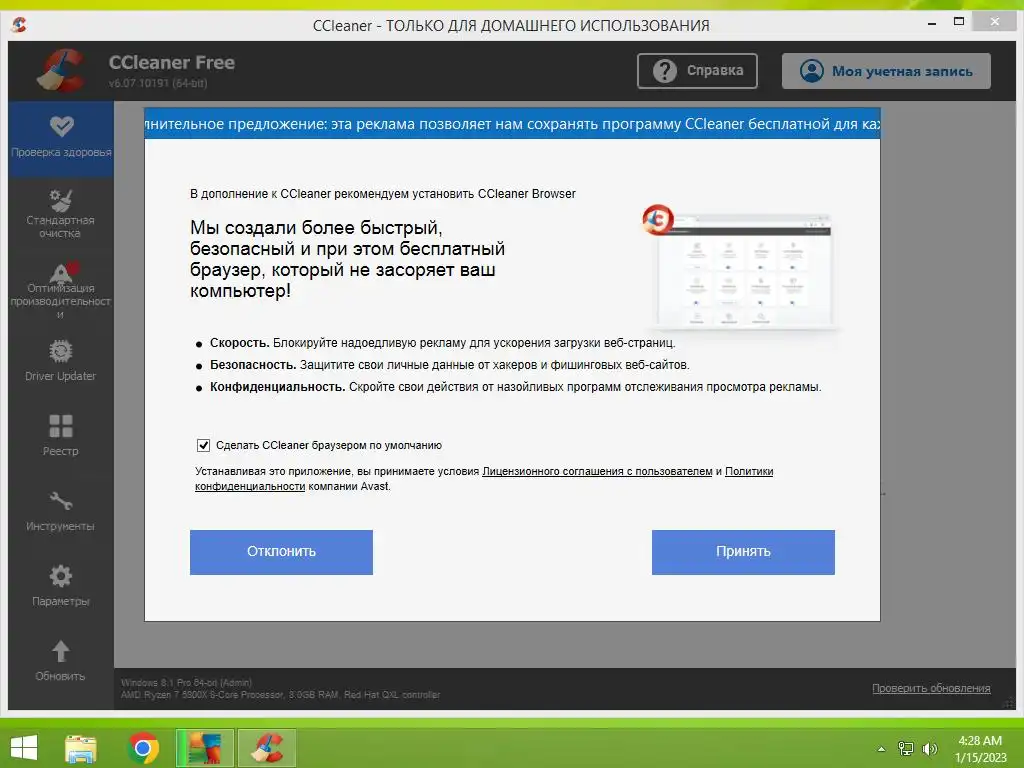Open Driver Updater in the sidebar
Viewport: 1024px width, 768px height.
pyautogui.click(x=61, y=360)
